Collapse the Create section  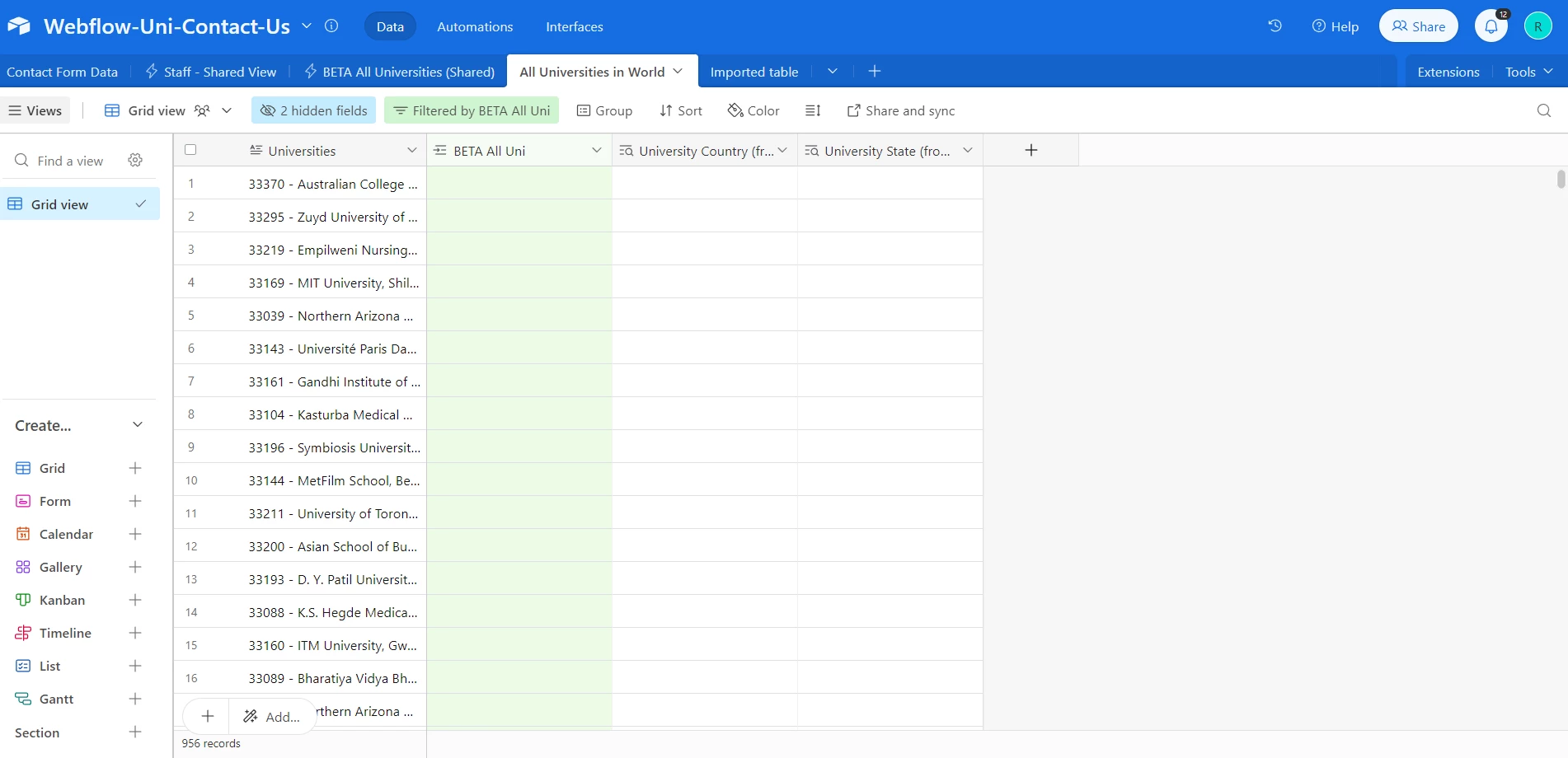coord(138,425)
